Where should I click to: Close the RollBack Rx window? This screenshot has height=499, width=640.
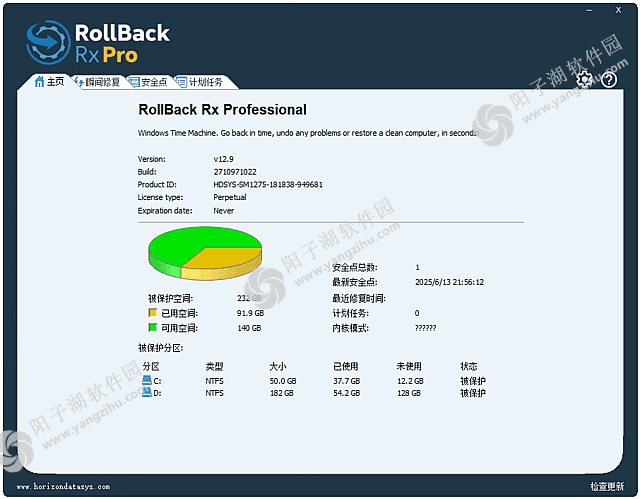coord(618,10)
